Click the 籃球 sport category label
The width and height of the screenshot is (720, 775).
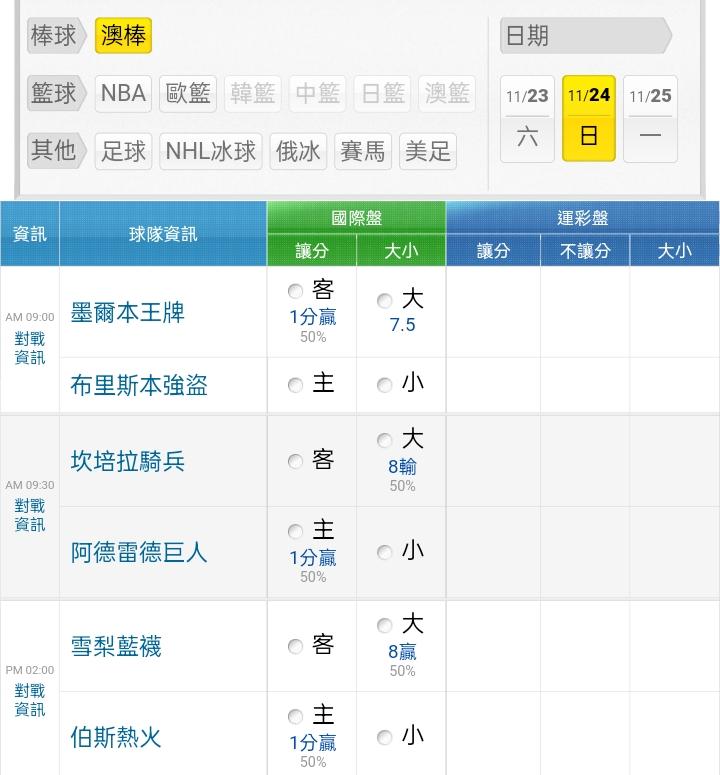pyautogui.click(x=56, y=93)
